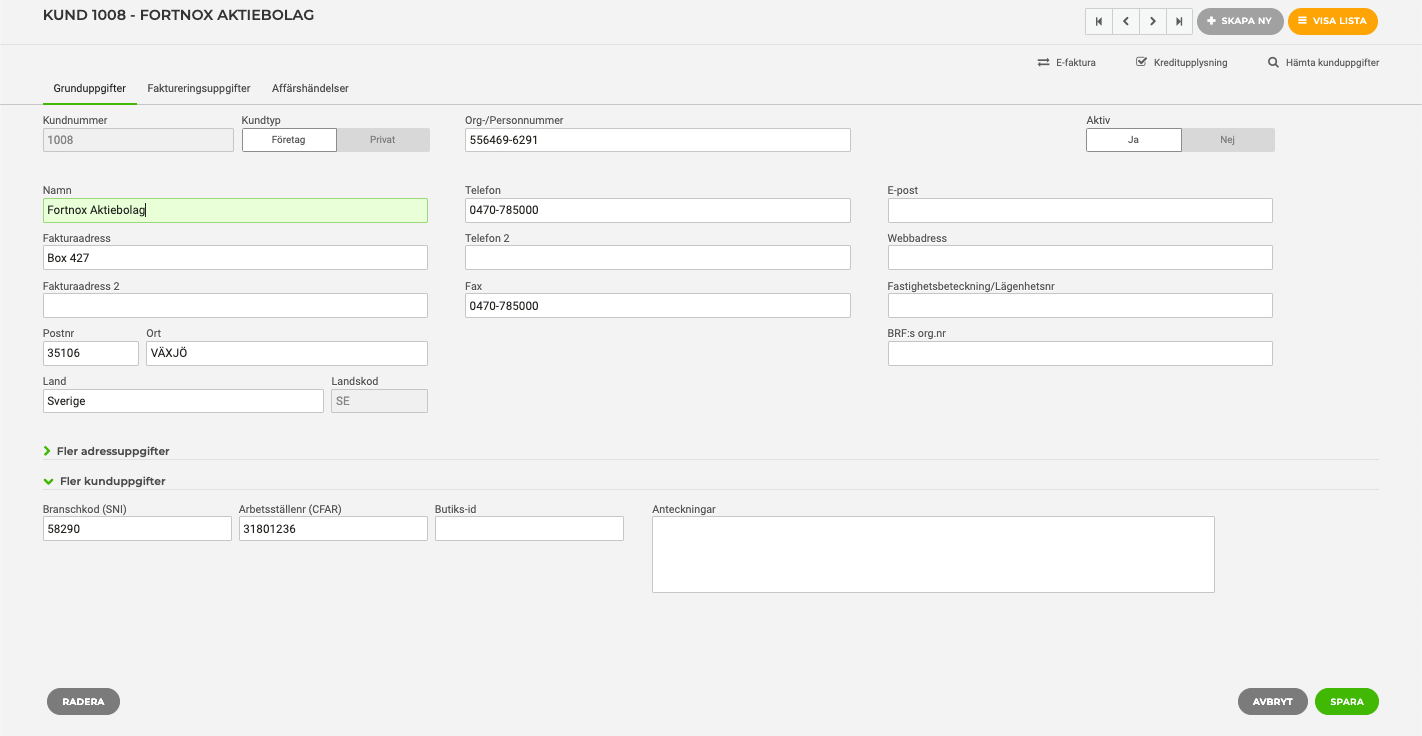Set Aktiv to Ja
This screenshot has width=1422, height=736.
(1133, 140)
